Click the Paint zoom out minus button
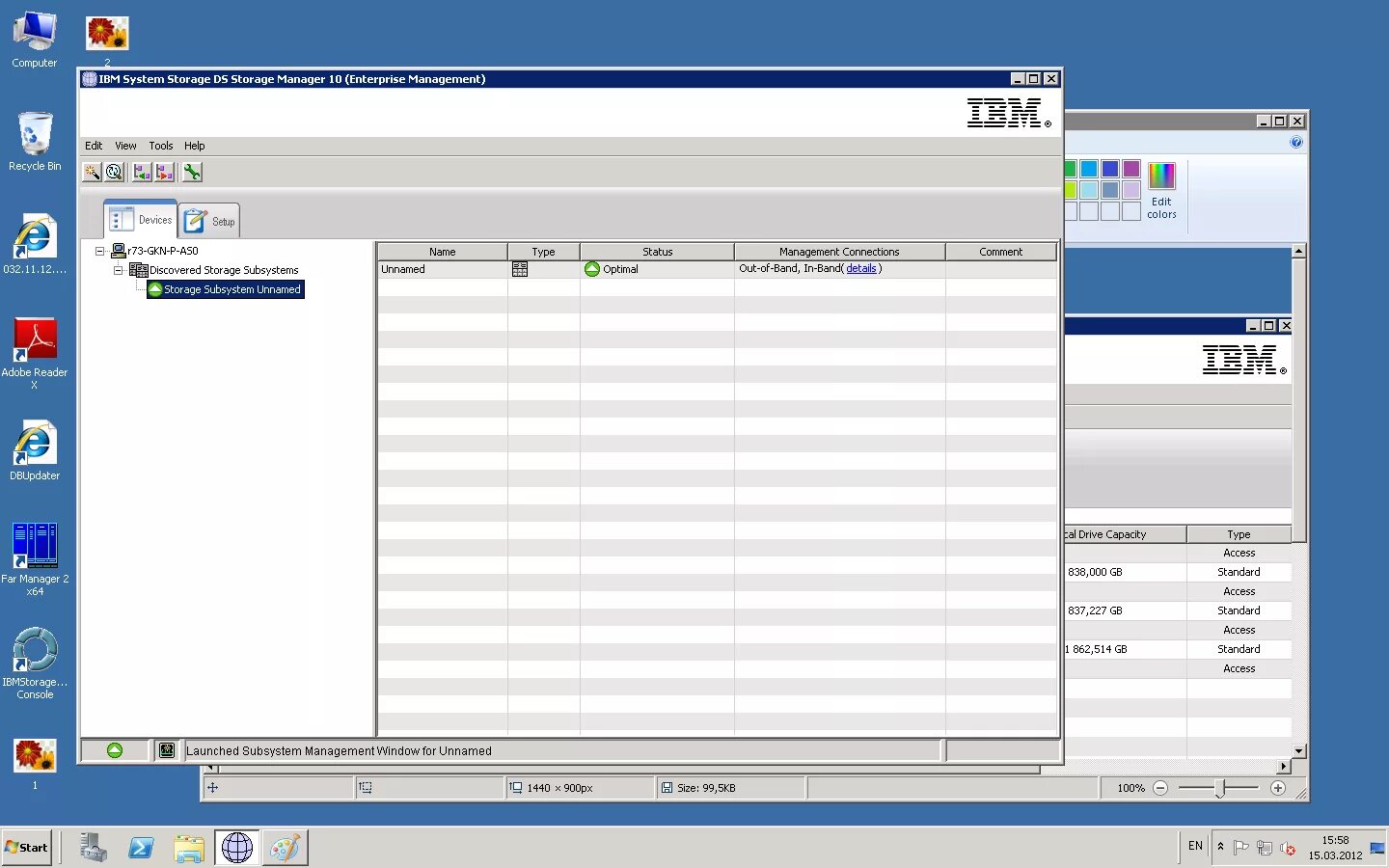This screenshot has width=1389, height=868. pos(1160,788)
